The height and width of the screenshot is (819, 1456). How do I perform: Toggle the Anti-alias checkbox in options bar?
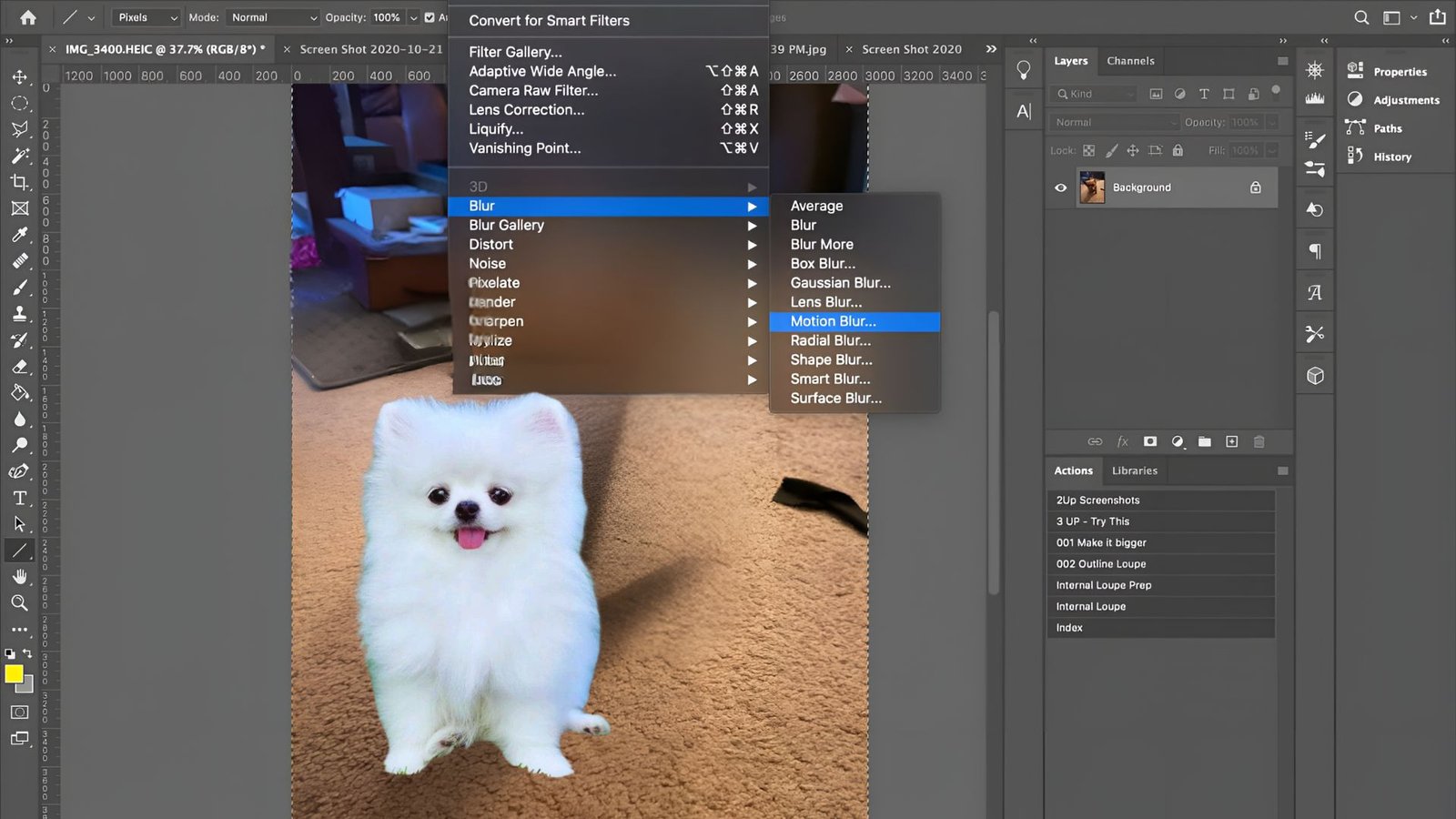430,17
